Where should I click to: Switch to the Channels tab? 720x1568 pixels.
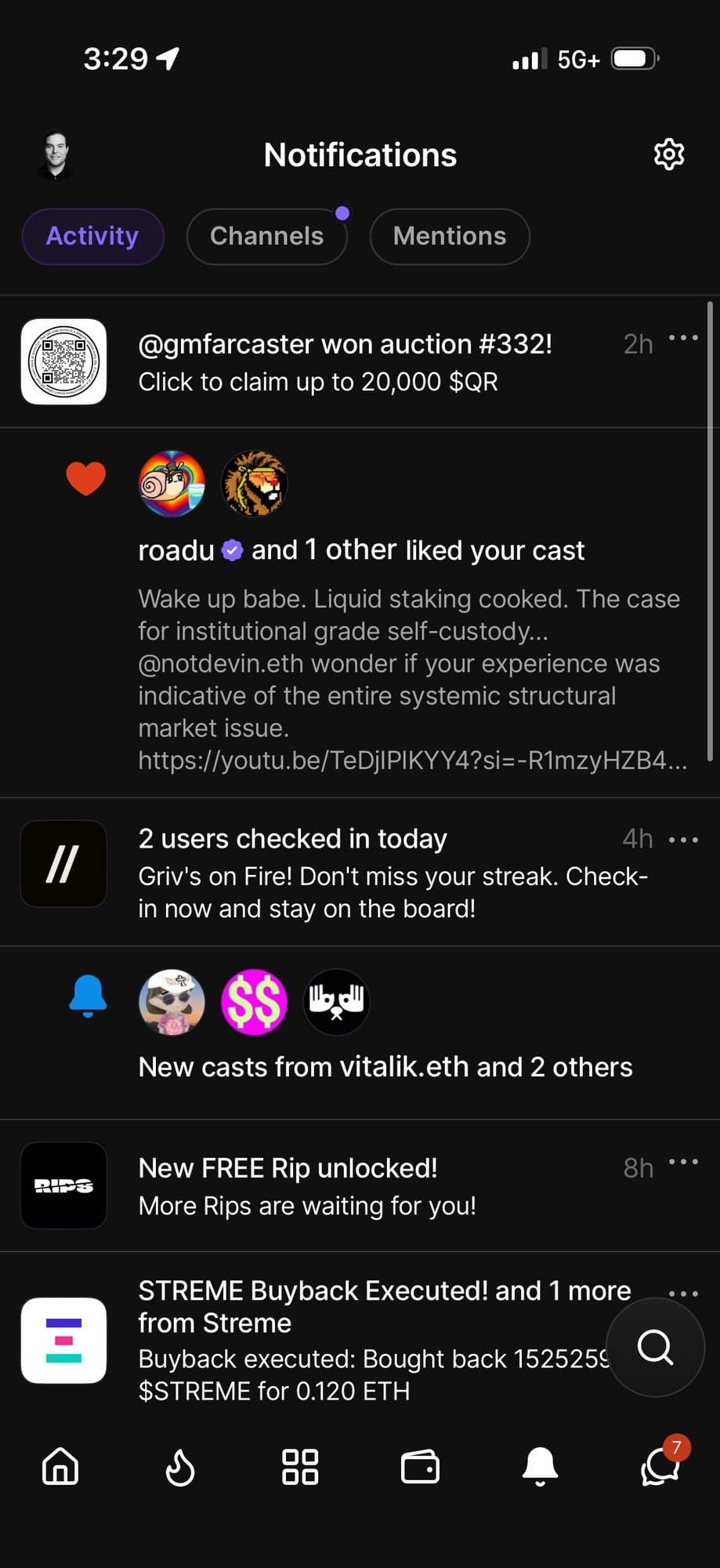[x=266, y=236]
